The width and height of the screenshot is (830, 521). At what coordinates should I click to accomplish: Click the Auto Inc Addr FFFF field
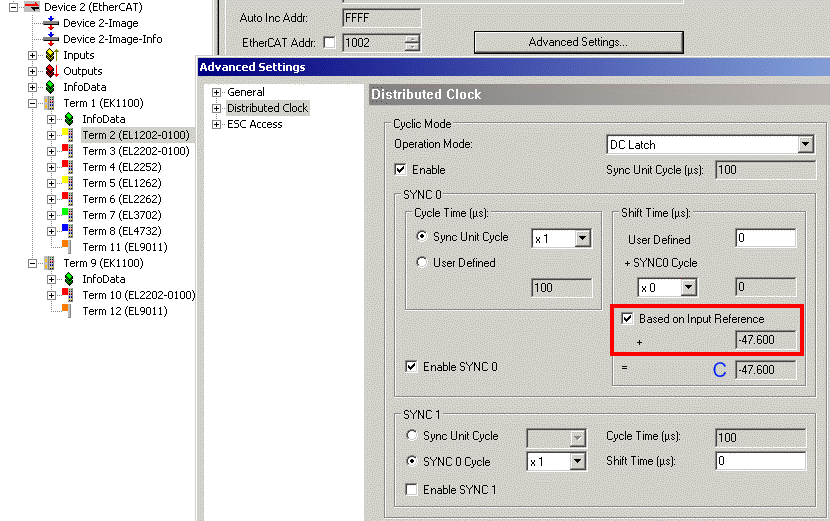(382, 17)
